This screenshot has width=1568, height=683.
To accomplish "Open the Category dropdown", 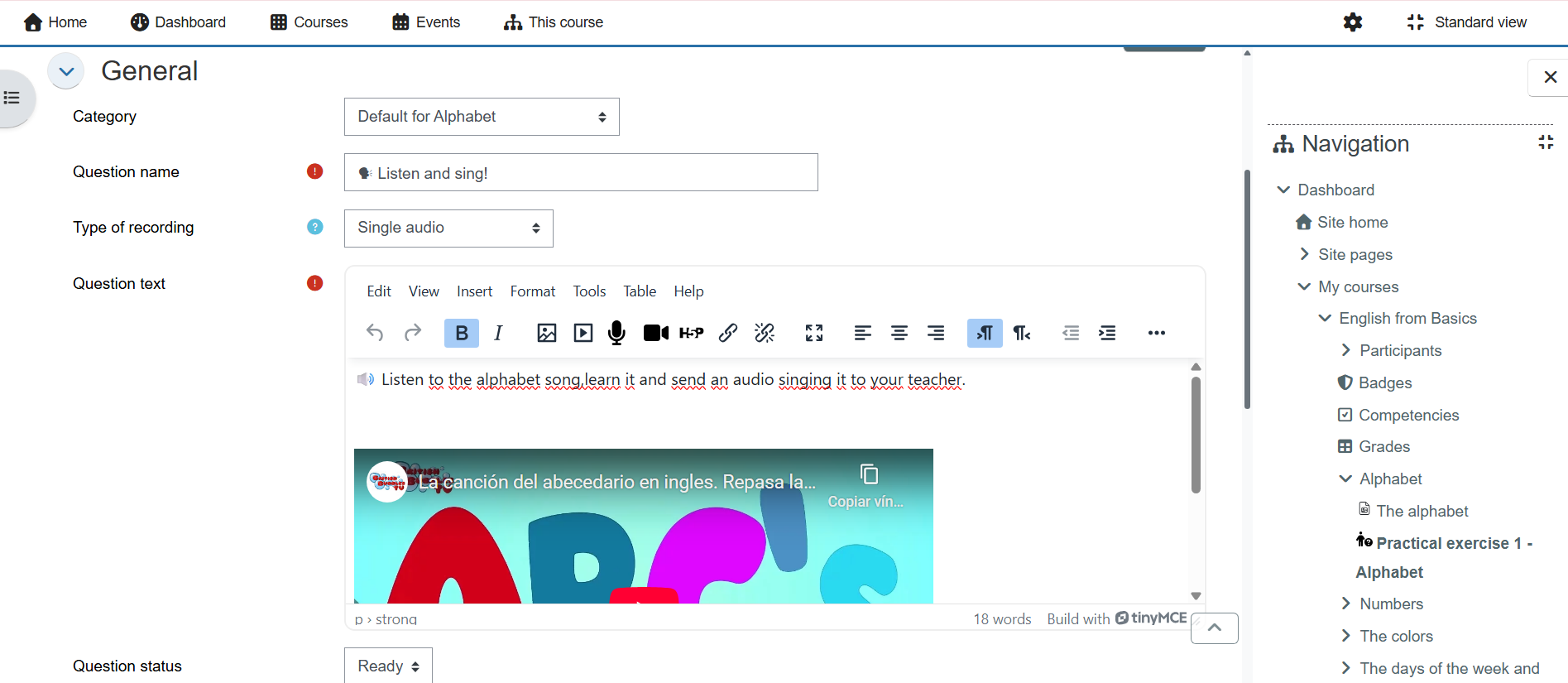I will pos(482,117).
